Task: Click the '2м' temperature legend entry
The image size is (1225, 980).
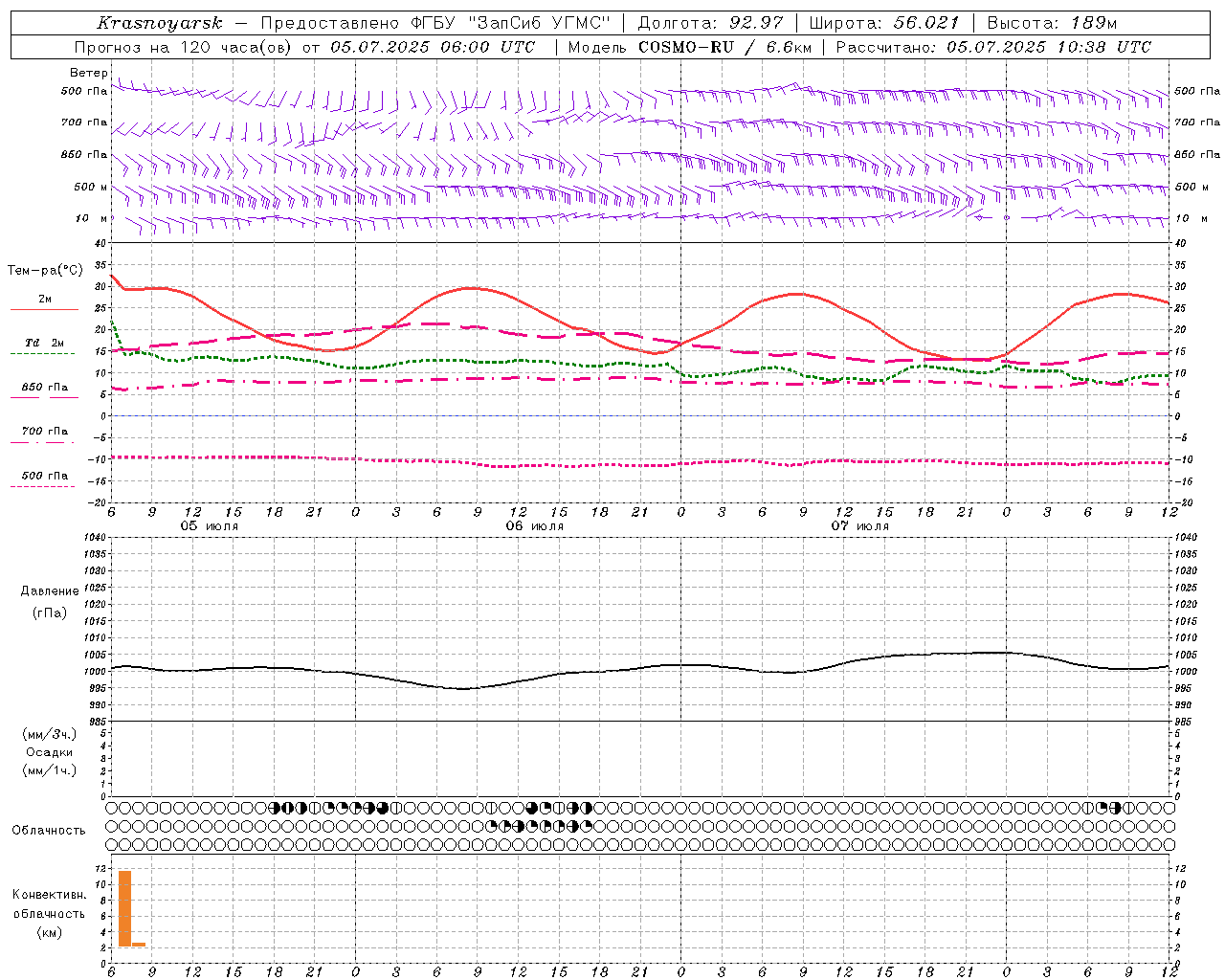Action: point(45,300)
